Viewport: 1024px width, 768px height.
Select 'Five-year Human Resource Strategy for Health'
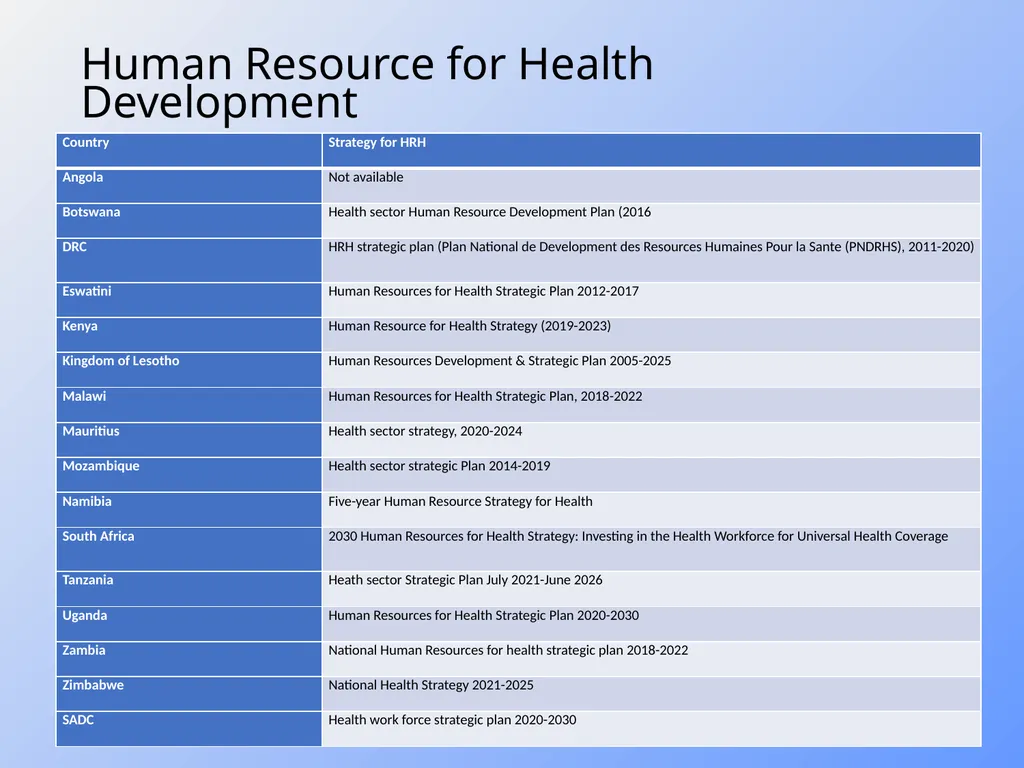pyautogui.click(x=651, y=509)
